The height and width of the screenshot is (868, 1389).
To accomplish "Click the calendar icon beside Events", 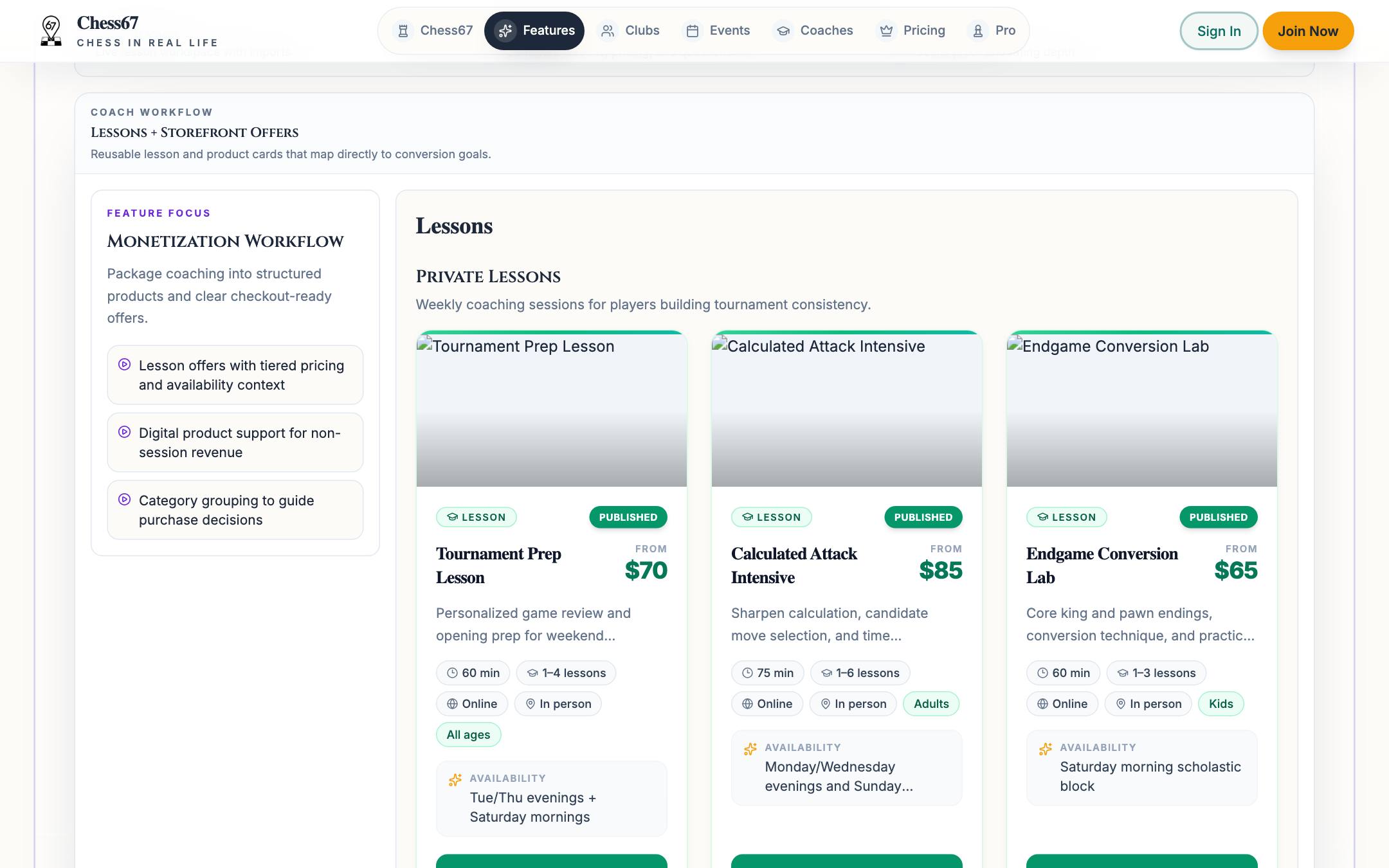I will point(693,31).
